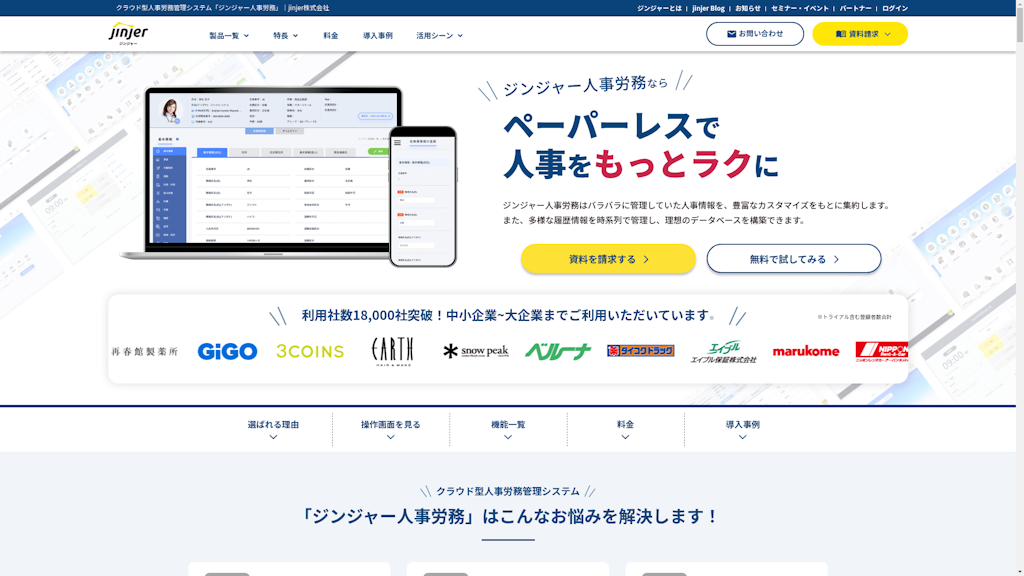Jump to the 選ばれる理由 section
Screen dimensions: 1024x576
coord(273,428)
